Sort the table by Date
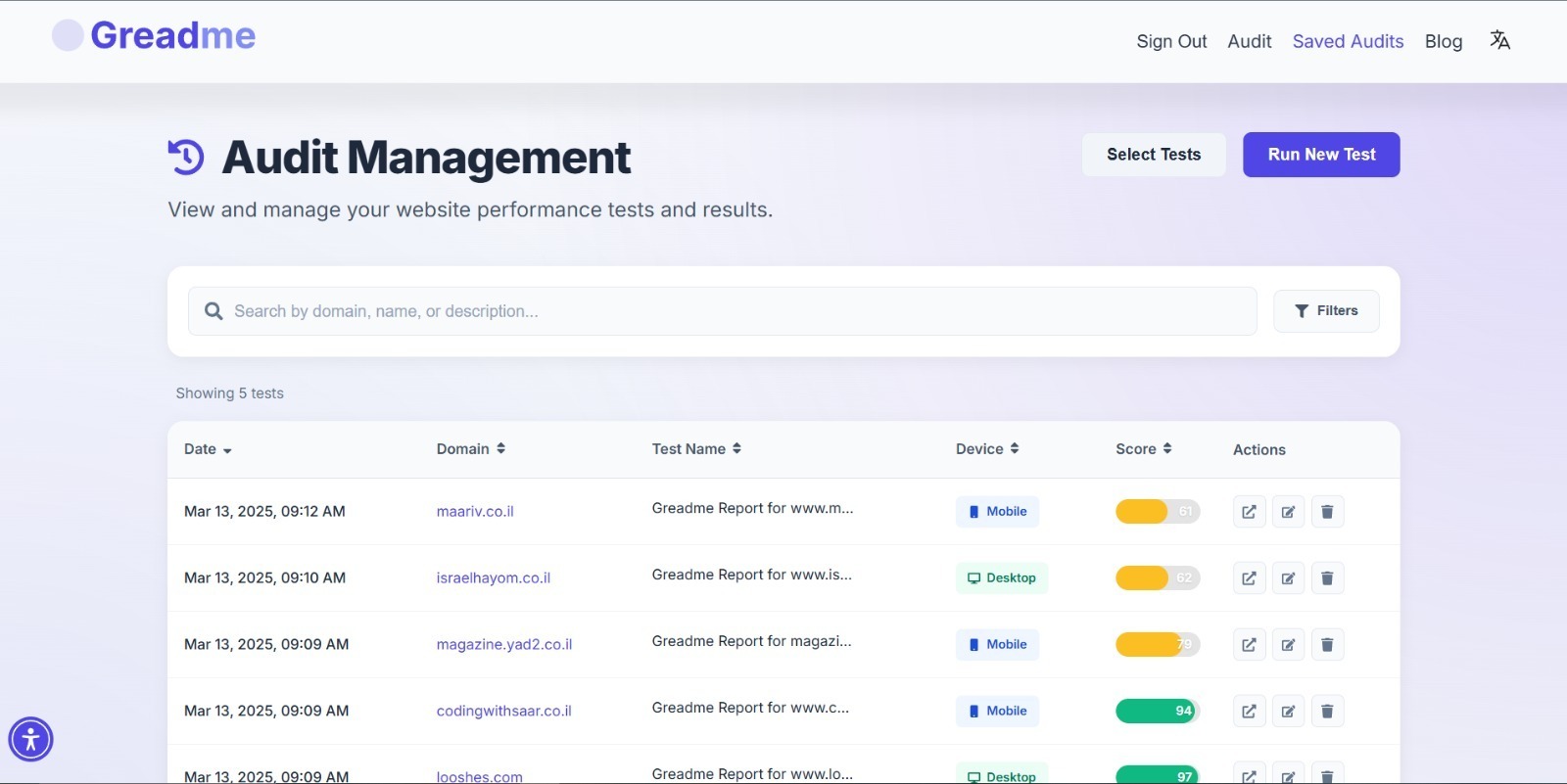 [x=208, y=449]
